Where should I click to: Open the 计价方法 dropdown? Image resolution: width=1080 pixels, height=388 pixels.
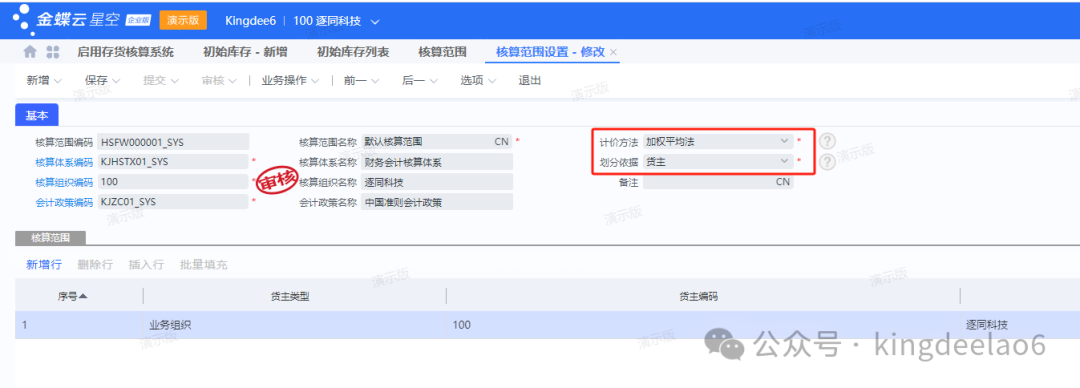[x=718, y=141]
